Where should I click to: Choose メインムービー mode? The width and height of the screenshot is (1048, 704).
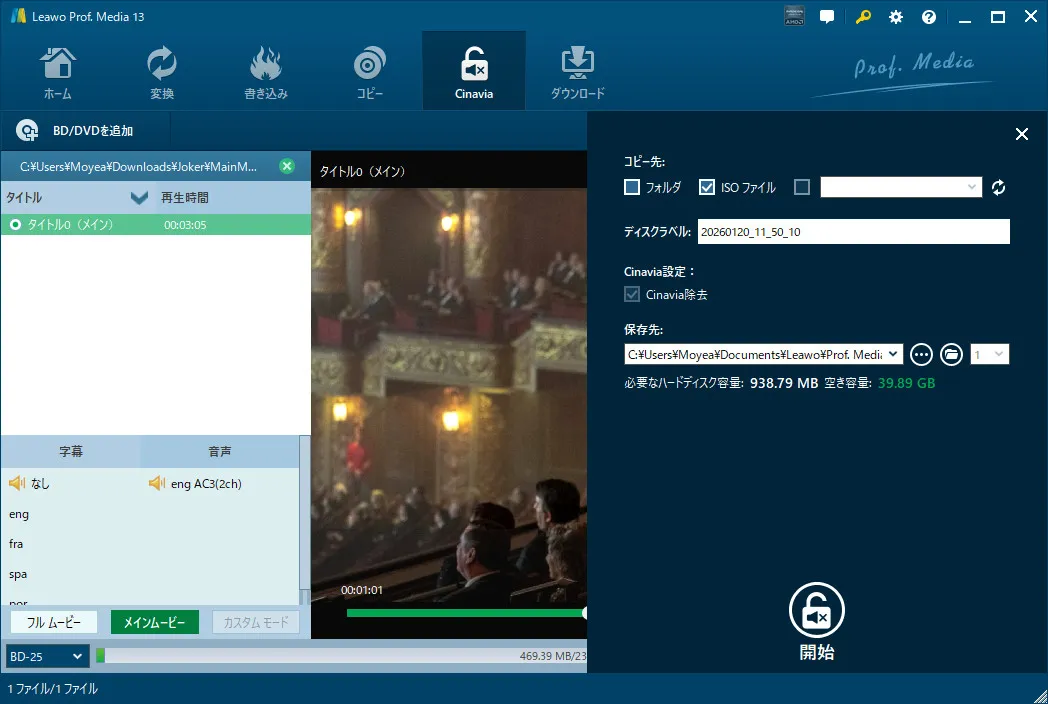pos(154,622)
